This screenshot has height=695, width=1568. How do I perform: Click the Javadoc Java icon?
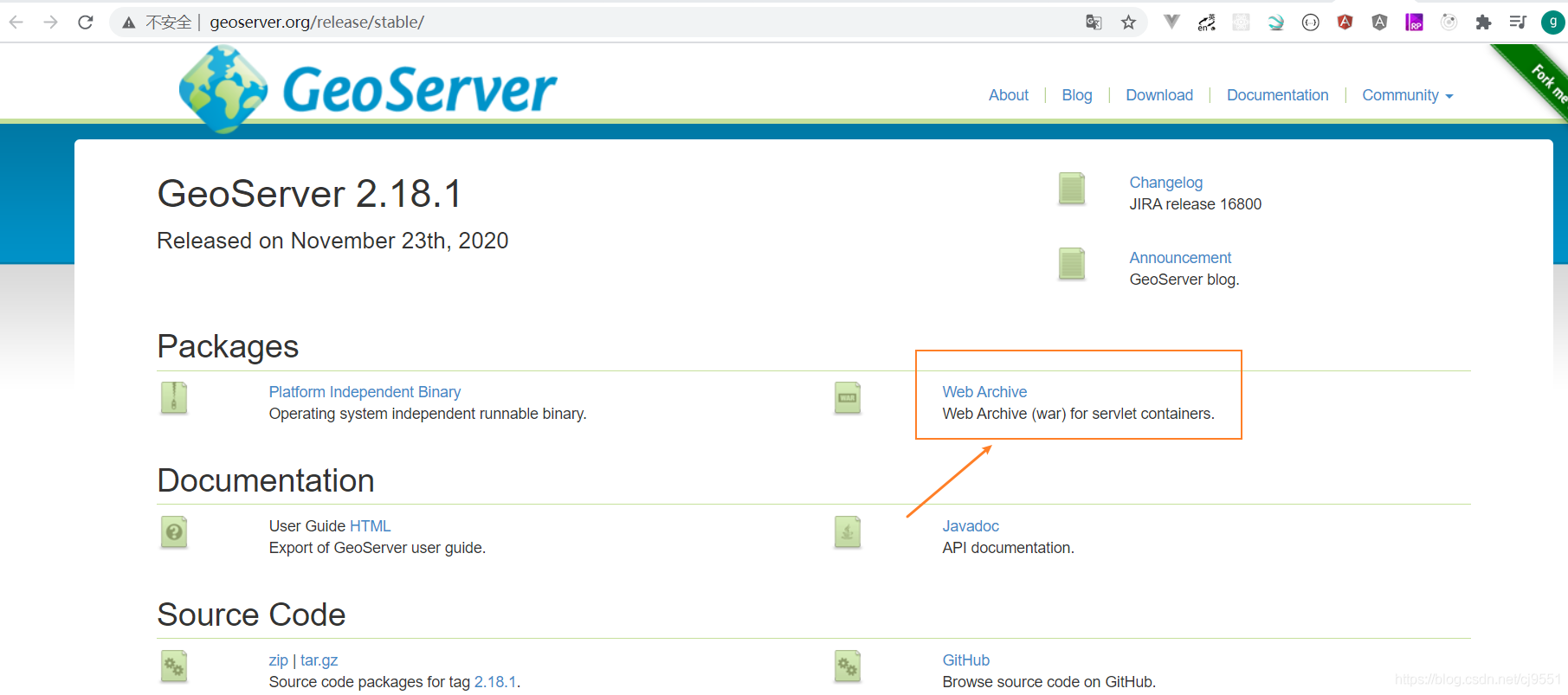[848, 532]
